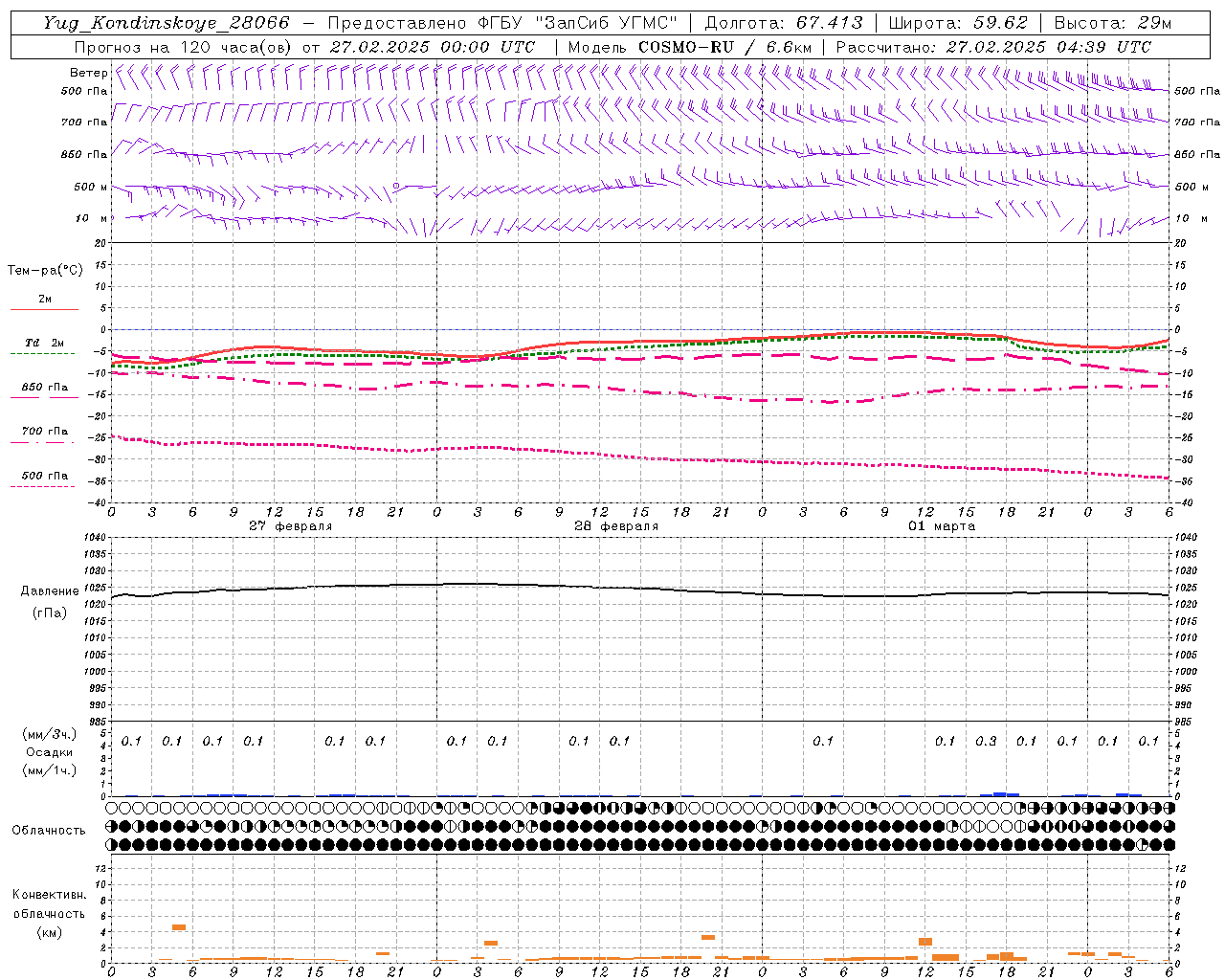Click the 2м temperature legend entry

tap(45, 300)
